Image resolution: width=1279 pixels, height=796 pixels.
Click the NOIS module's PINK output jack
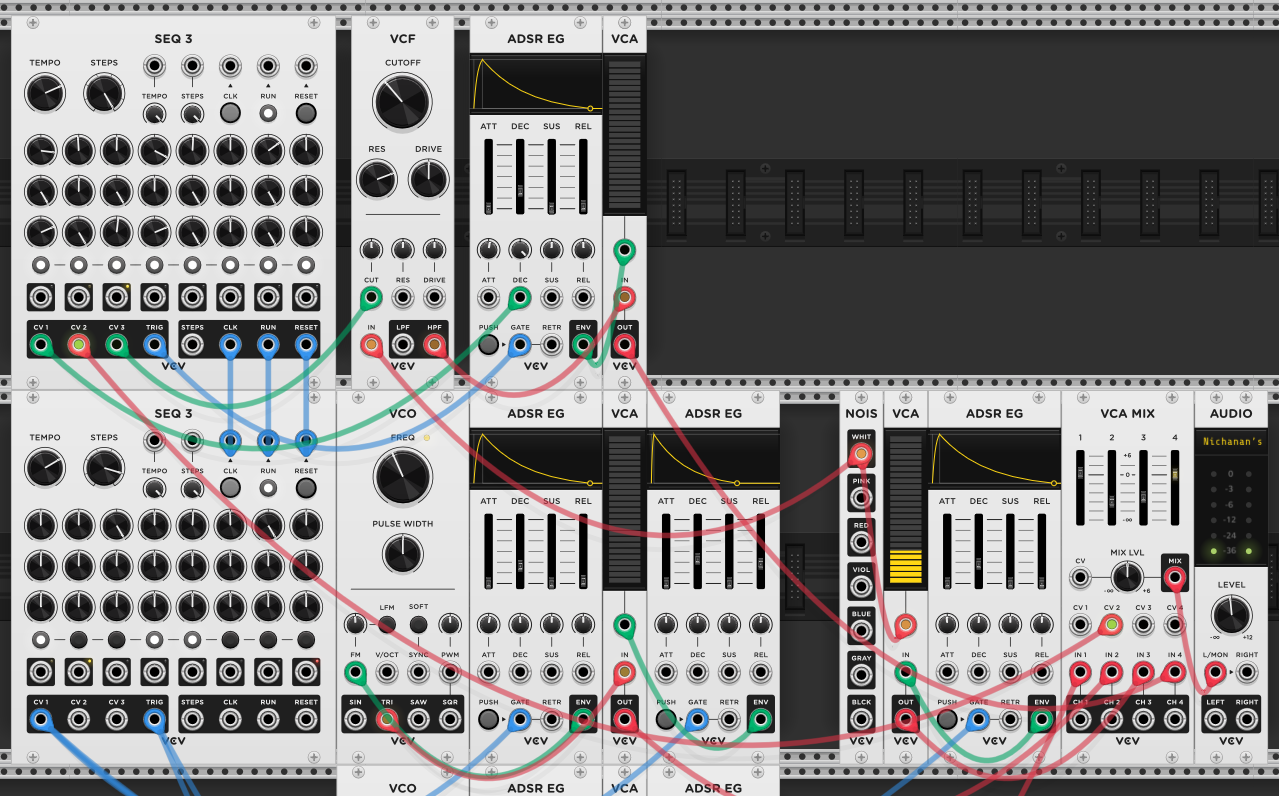tap(861, 498)
